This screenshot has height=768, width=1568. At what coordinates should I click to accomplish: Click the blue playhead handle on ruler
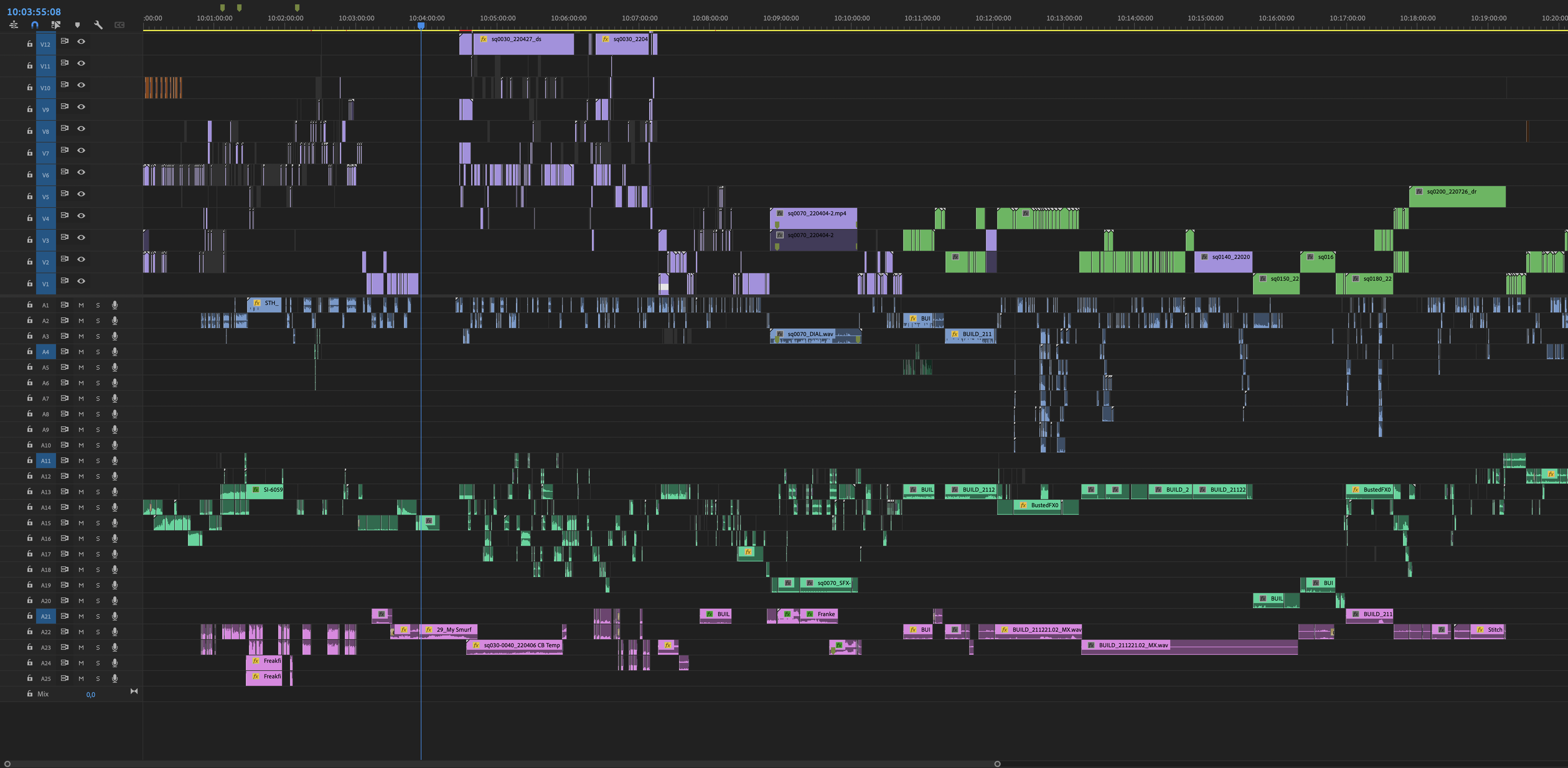(x=420, y=26)
